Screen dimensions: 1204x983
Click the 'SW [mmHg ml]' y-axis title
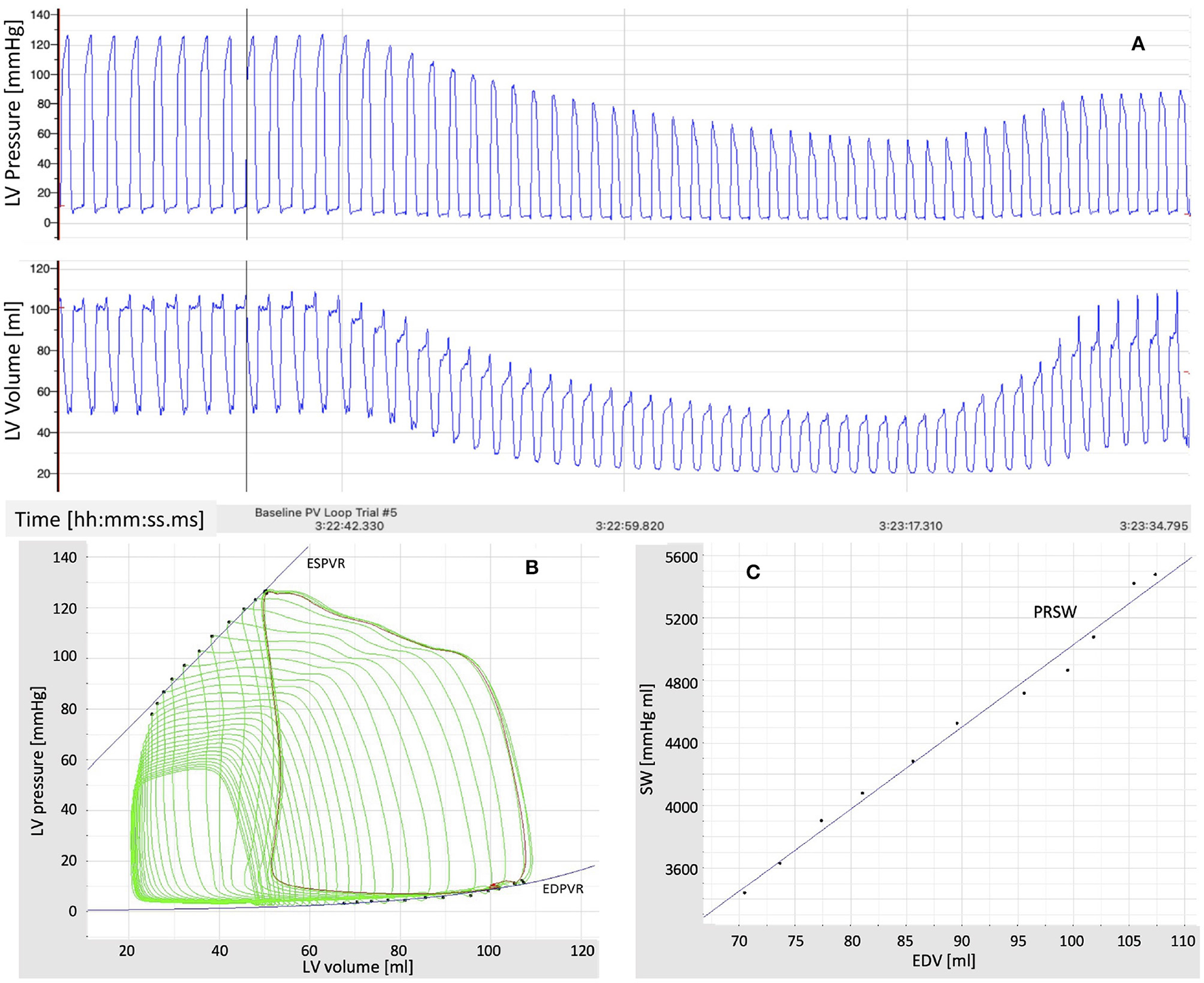click(646, 739)
